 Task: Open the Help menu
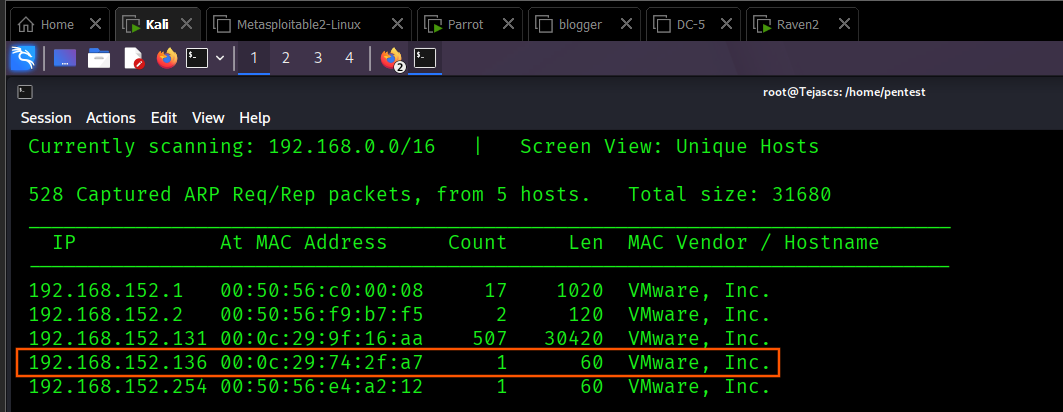[x=255, y=118]
